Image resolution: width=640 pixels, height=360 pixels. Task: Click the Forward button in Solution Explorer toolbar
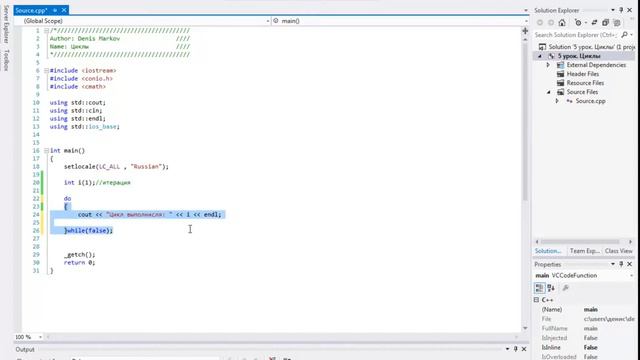pos(551,23)
